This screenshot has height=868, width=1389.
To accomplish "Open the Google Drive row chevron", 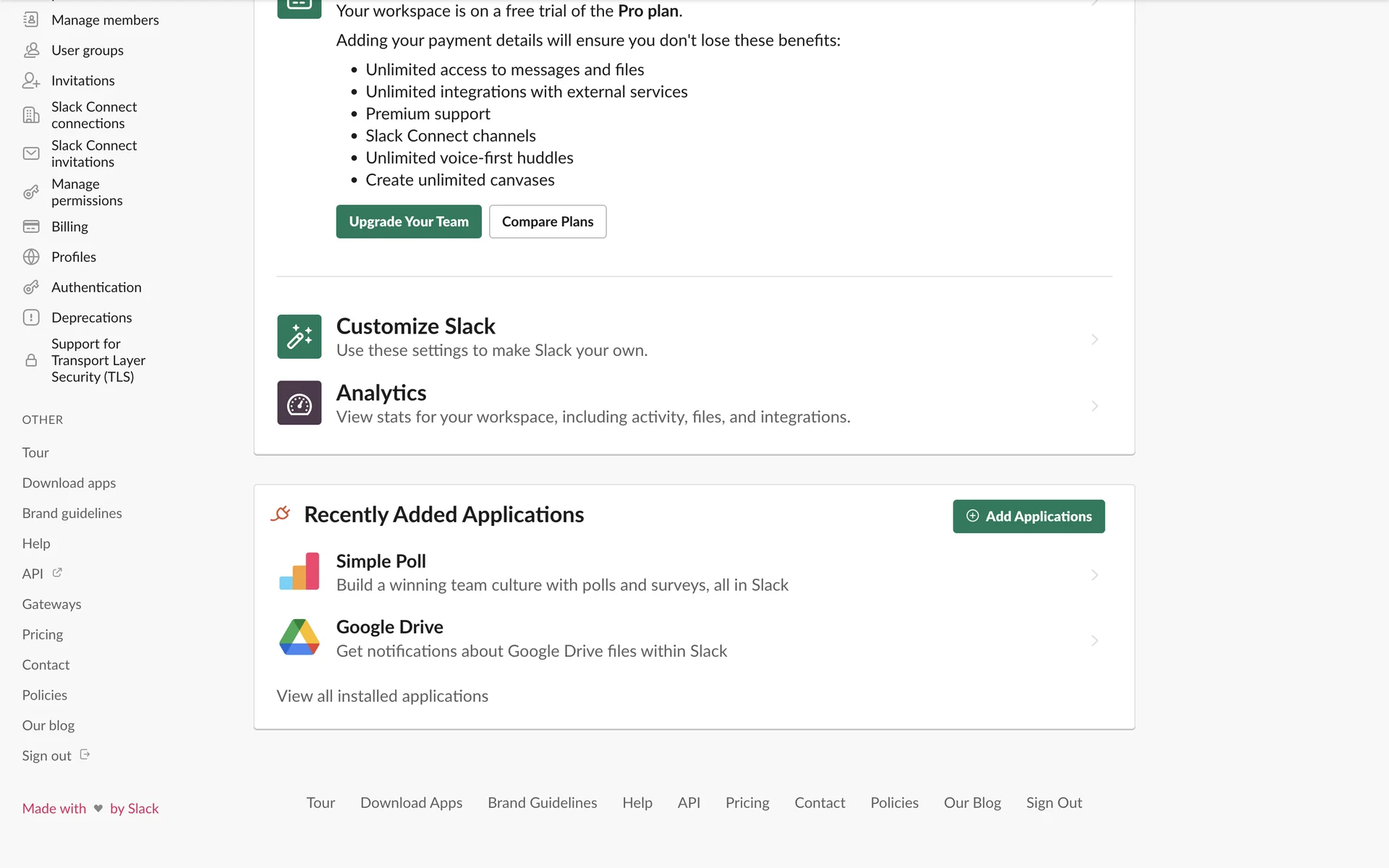I will point(1094,641).
